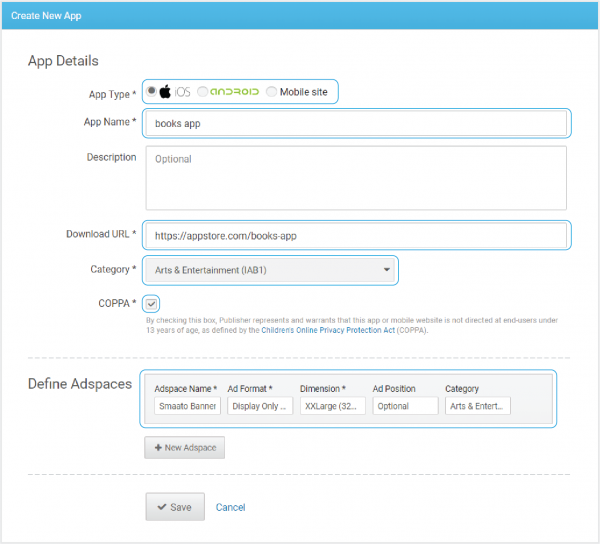Select the Android radio button
Viewport: 600px width, 544px height.
[202, 91]
